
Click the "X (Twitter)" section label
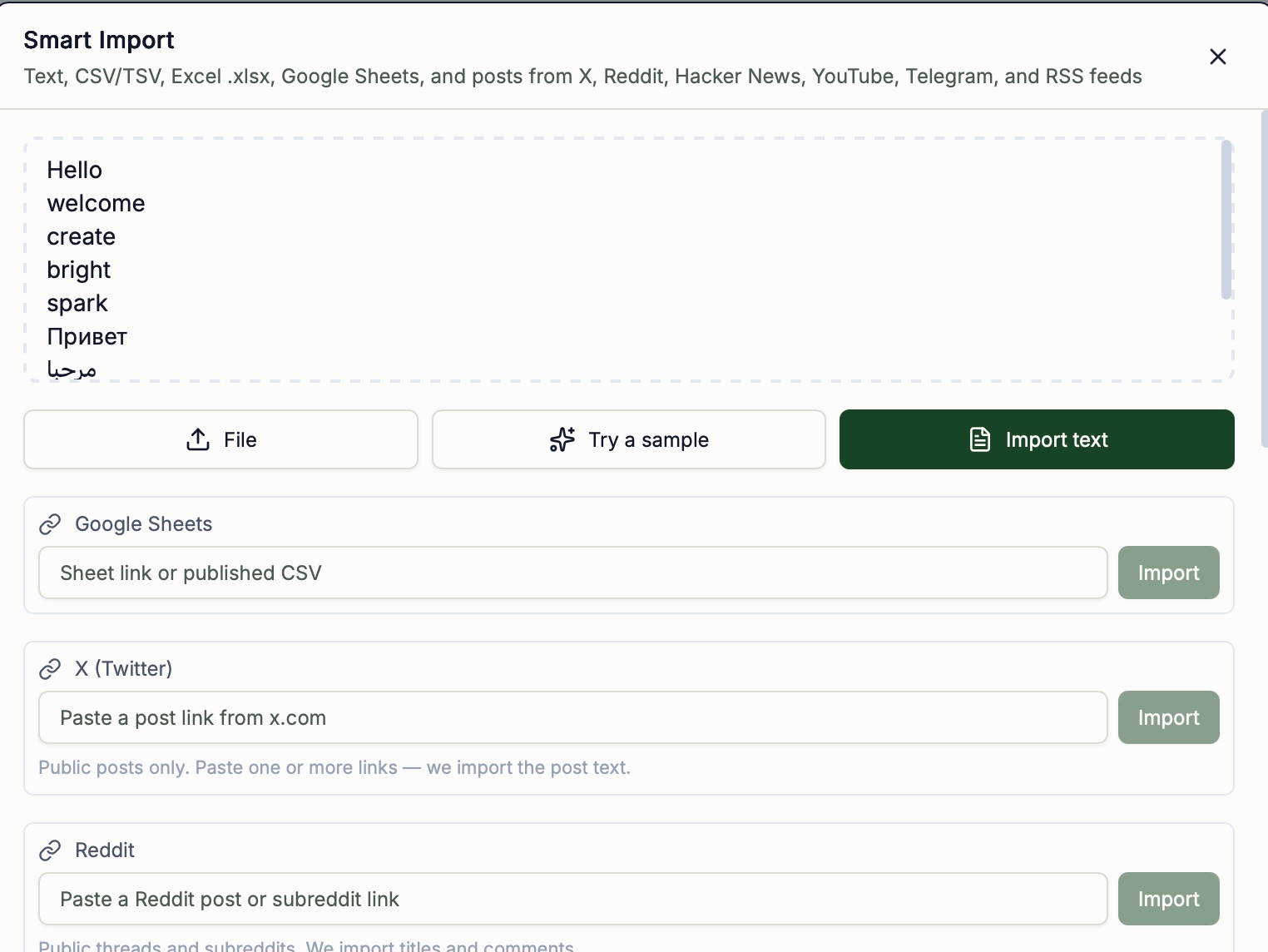(124, 669)
